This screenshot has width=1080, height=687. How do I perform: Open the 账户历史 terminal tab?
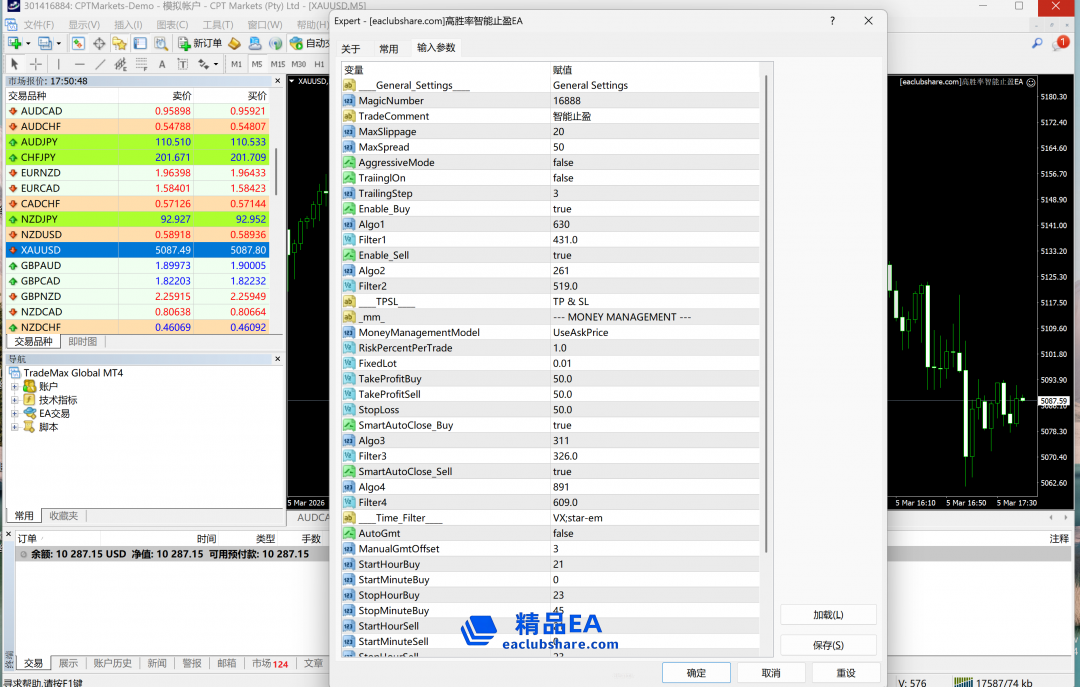(112, 663)
